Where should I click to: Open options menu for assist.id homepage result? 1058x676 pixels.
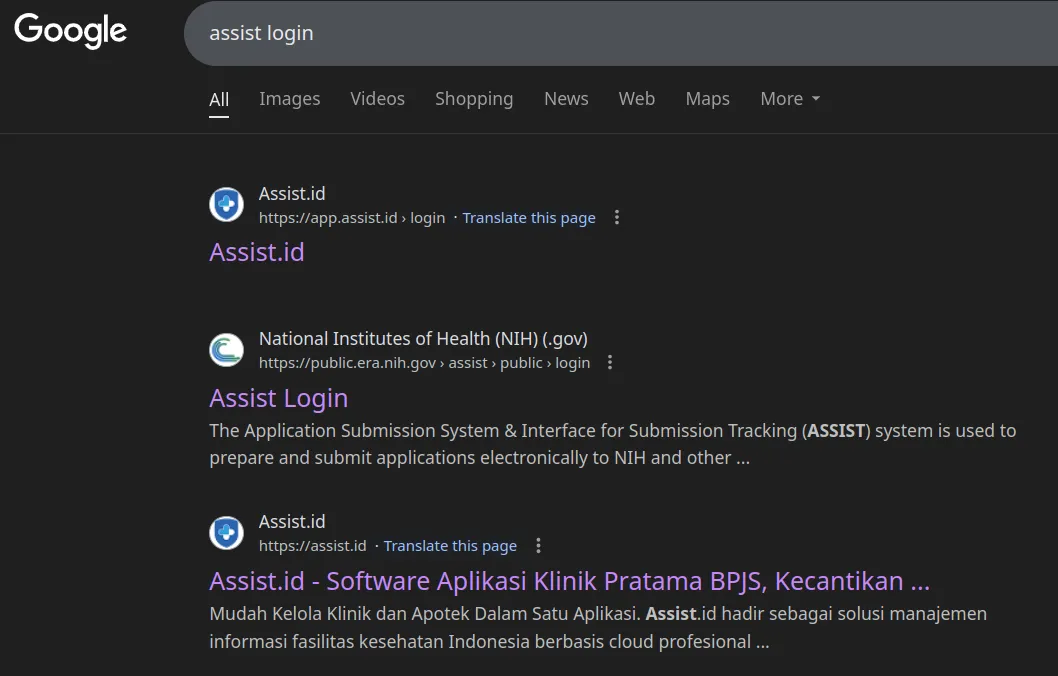pos(538,545)
